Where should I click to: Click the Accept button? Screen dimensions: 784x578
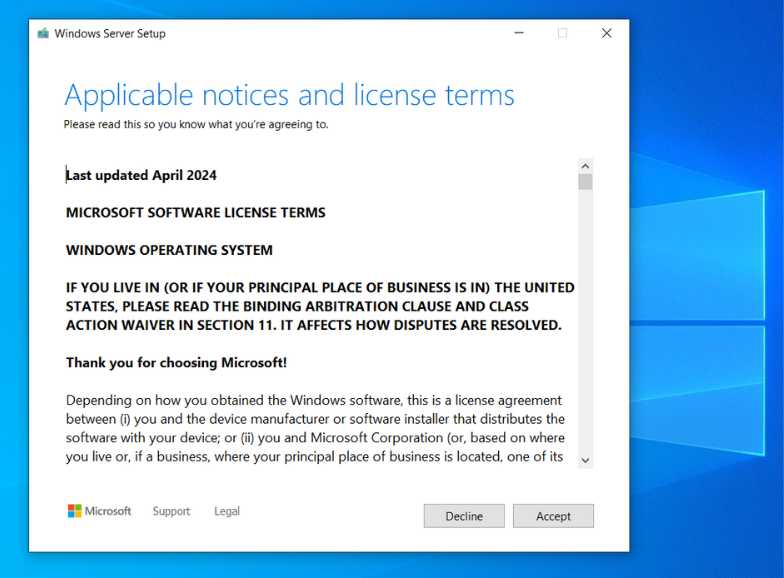pos(553,516)
